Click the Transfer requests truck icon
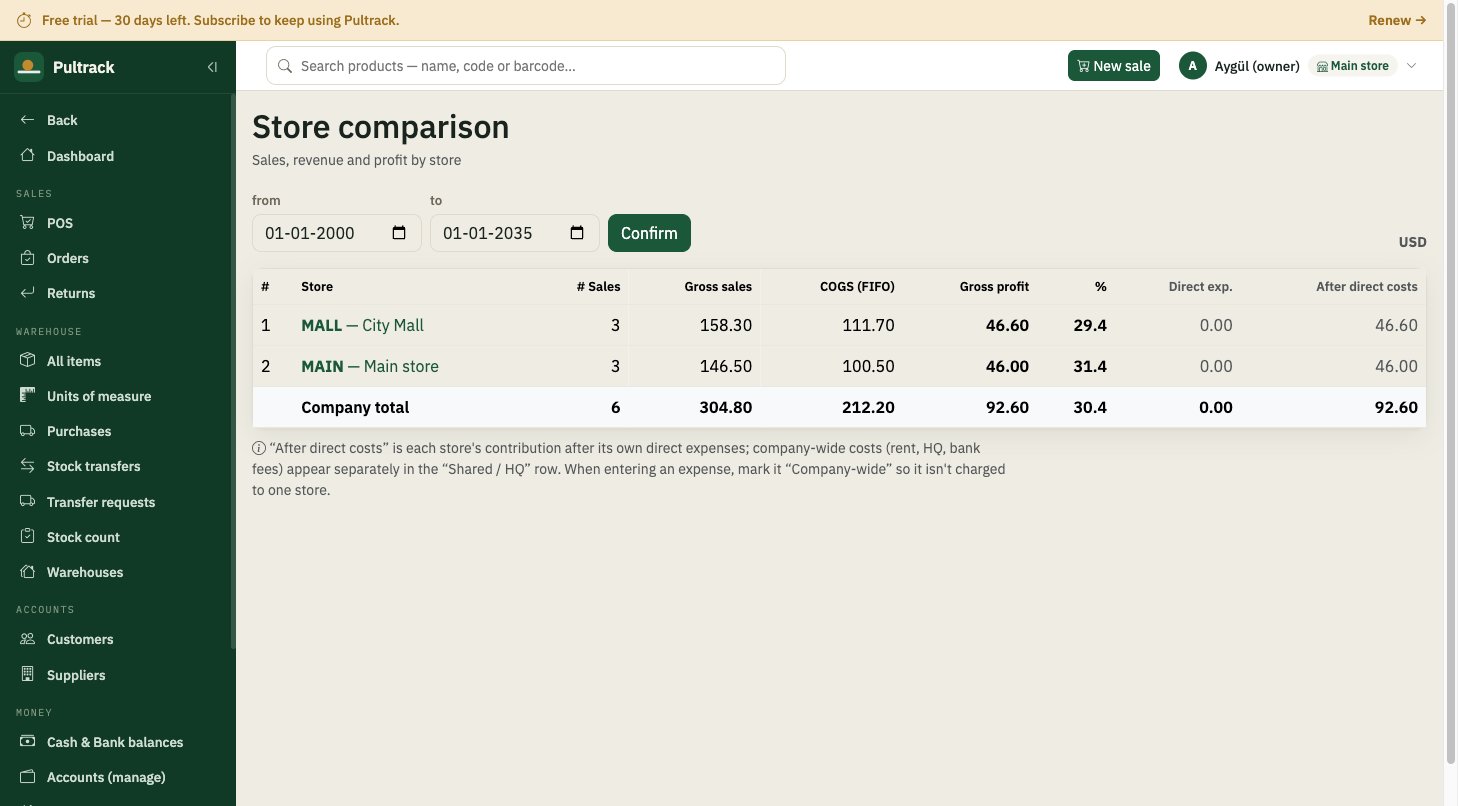This screenshot has width=1458, height=806. pyautogui.click(x=28, y=502)
